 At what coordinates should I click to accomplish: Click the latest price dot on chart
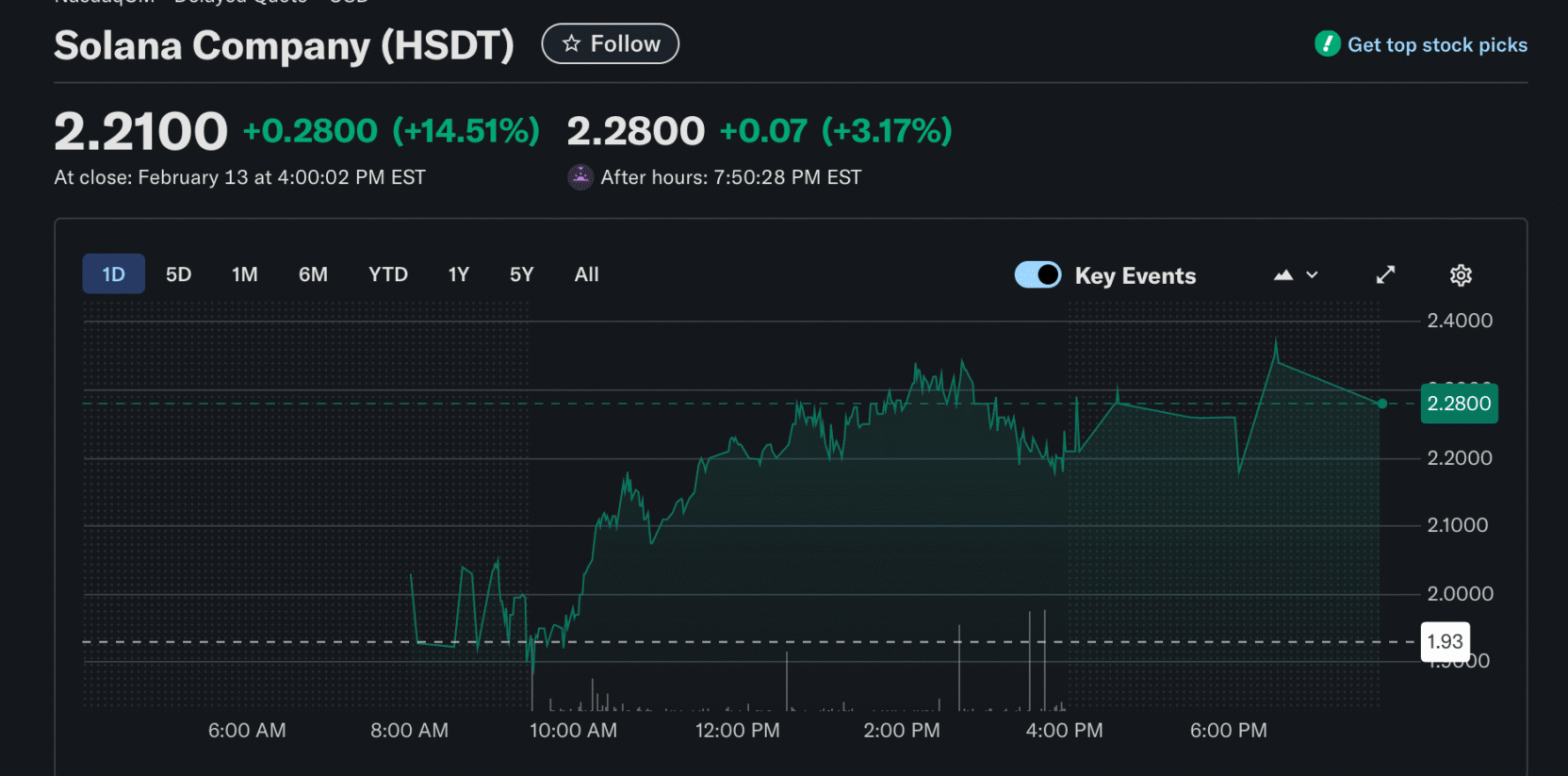[1381, 404]
